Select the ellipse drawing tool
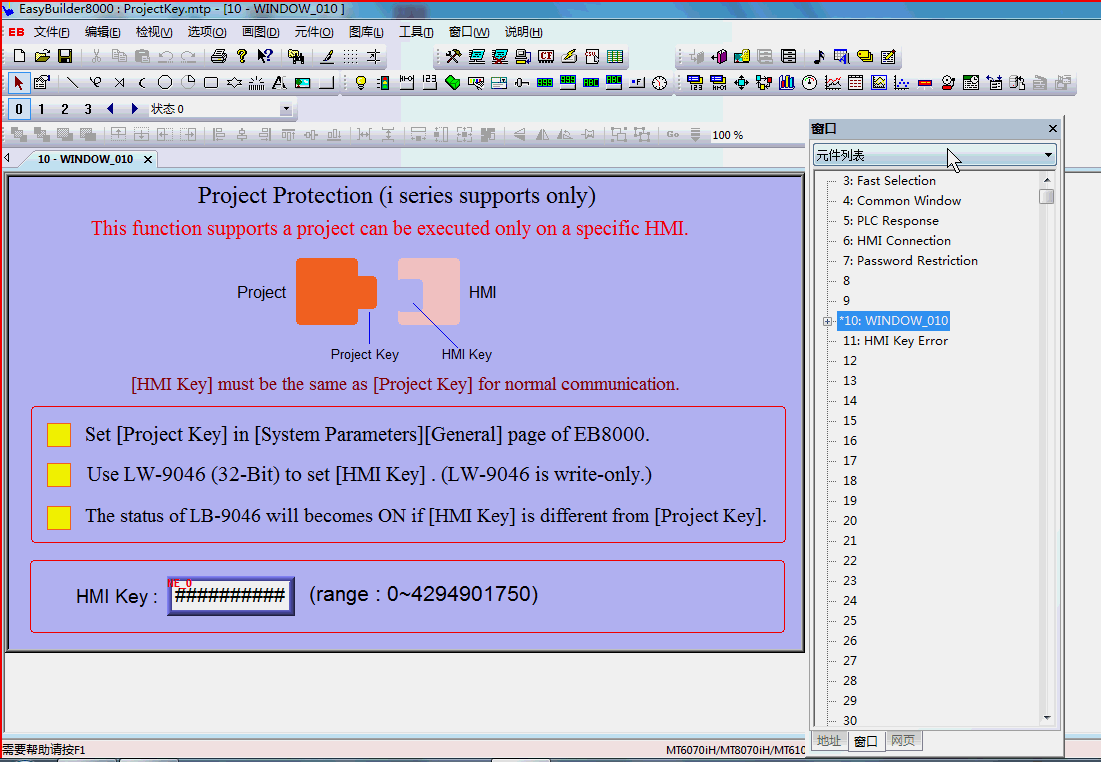This screenshot has height=764, width=1103. pyautogui.click(x=165, y=83)
